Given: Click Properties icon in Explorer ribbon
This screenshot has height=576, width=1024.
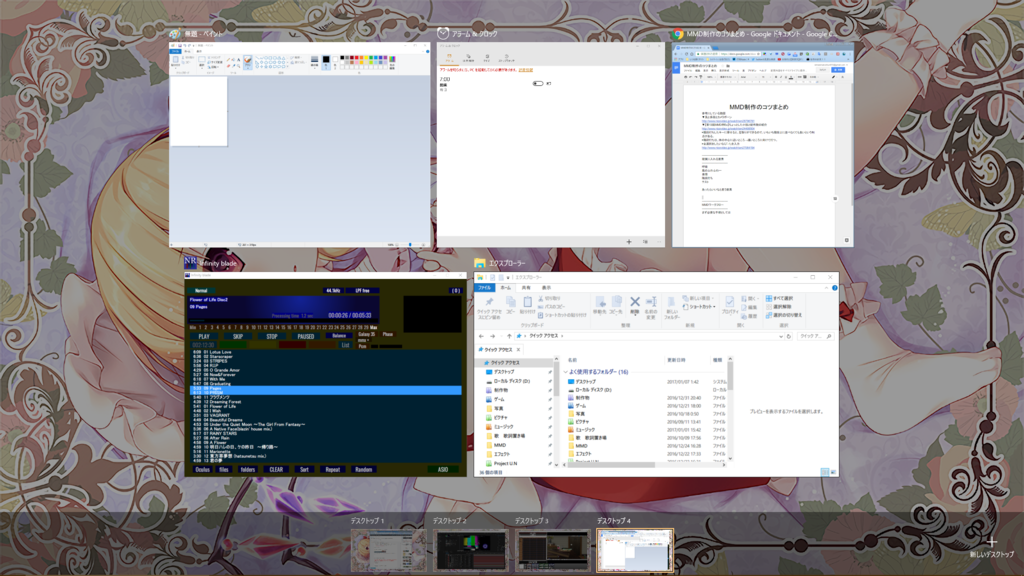Looking at the screenshot, I should tap(729, 302).
